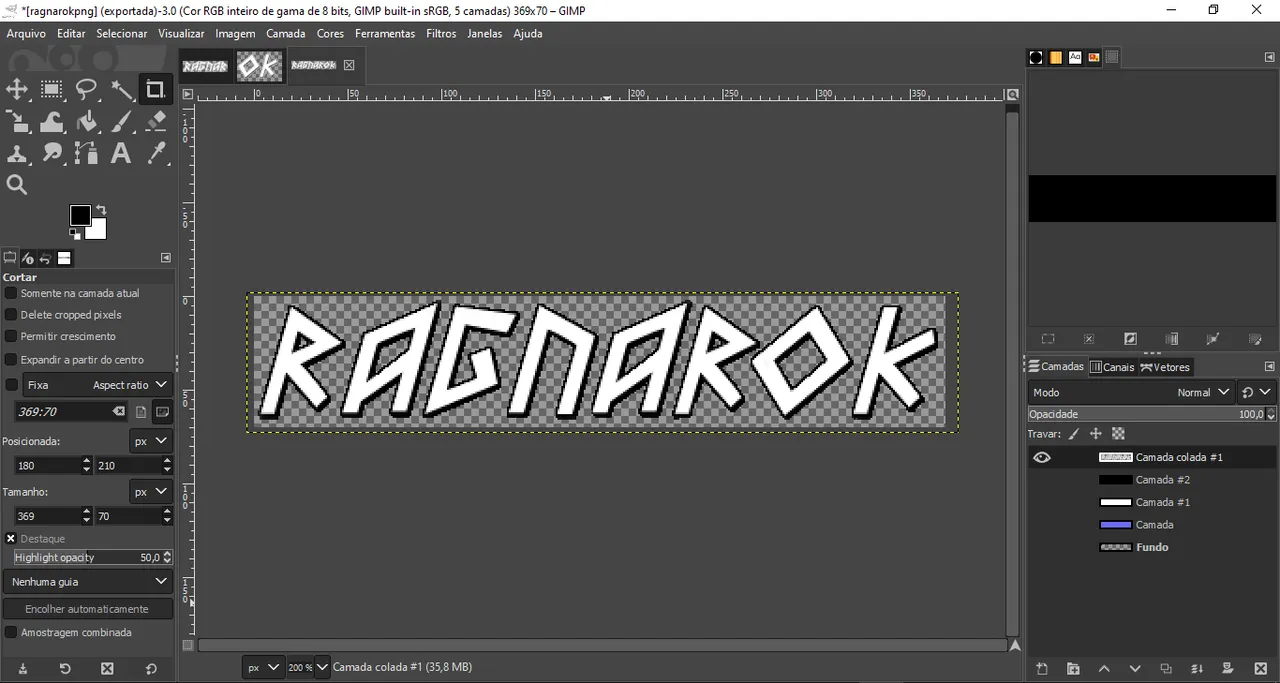This screenshot has height=683, width=1280.
Task: Select the Bucket Fill tool
Action: point(87,122)
